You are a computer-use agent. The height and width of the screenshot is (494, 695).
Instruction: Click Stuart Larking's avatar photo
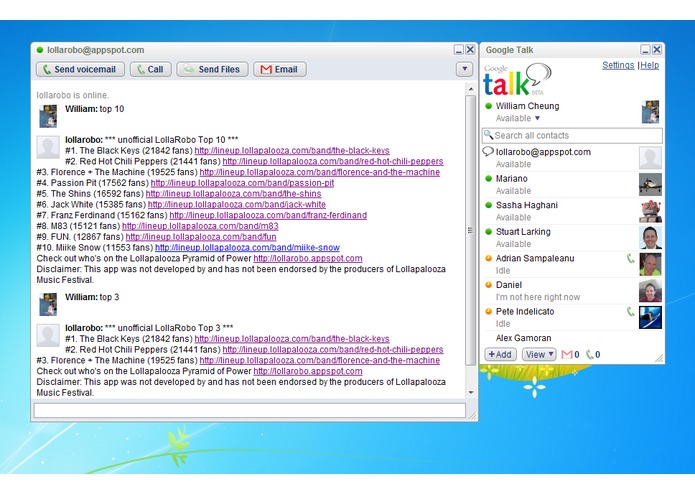(x=650, y=237)
